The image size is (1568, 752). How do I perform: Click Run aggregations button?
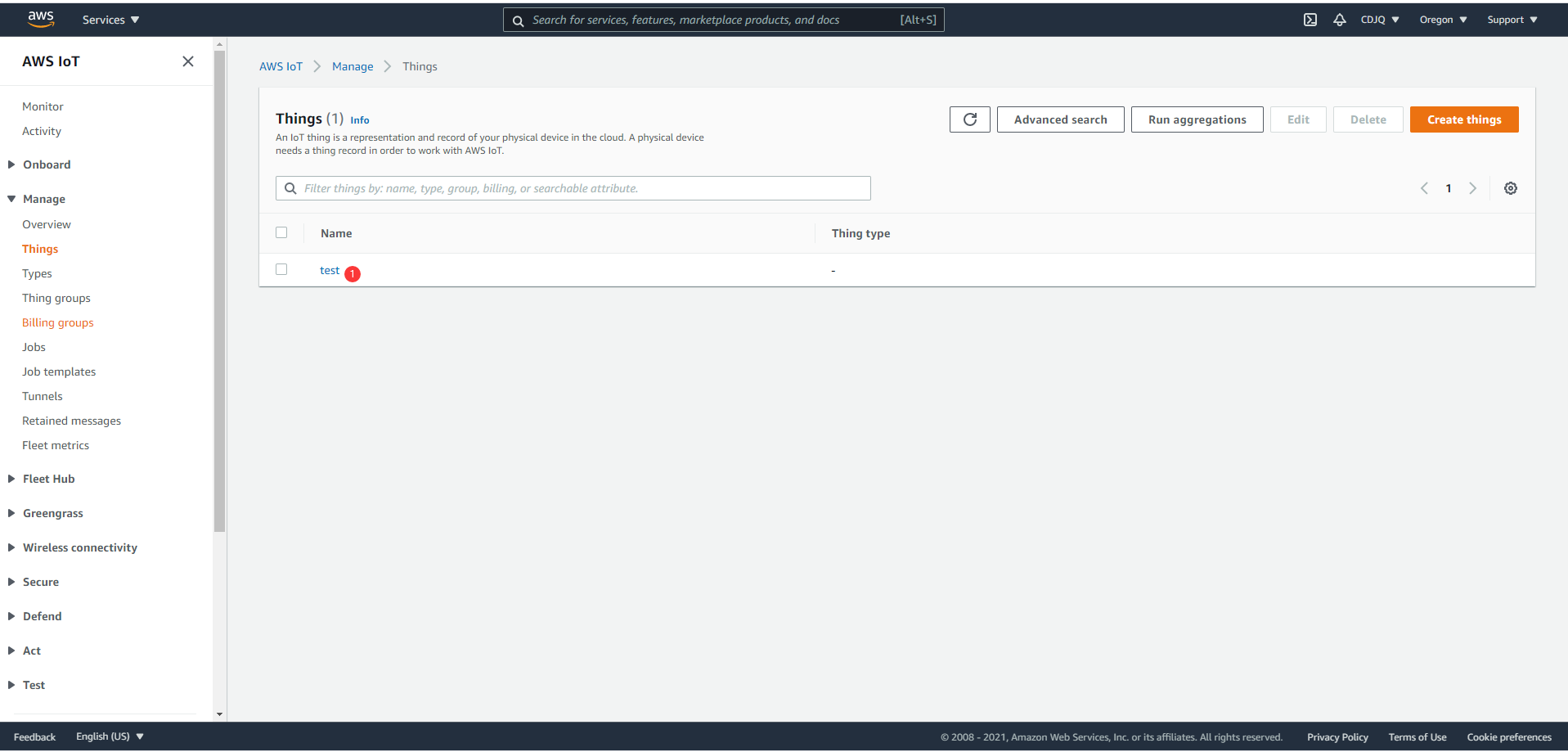click(1197, 119)
